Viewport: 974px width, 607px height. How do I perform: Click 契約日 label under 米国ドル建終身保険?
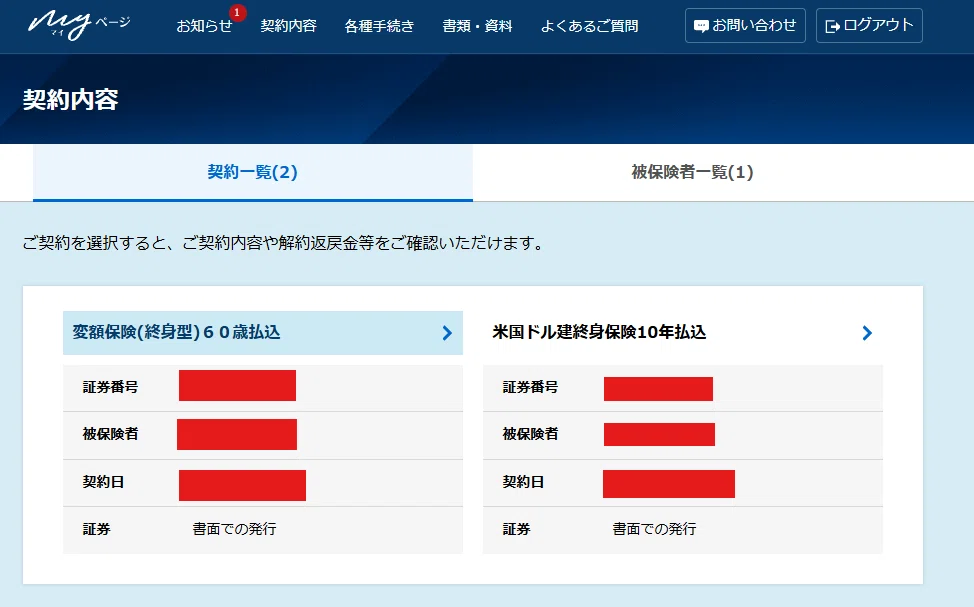click(x=524, y=481)
